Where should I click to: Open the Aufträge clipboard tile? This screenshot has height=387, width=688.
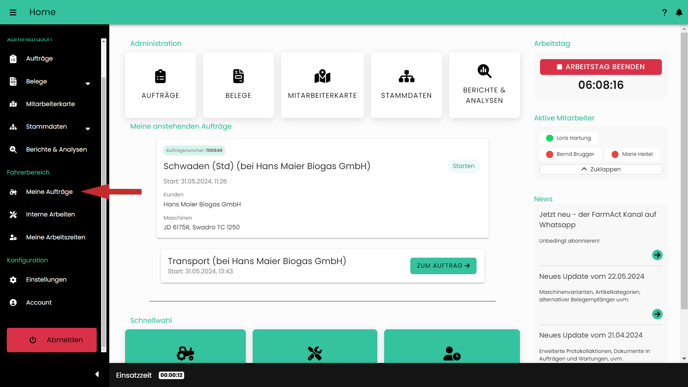click(161, 85)
